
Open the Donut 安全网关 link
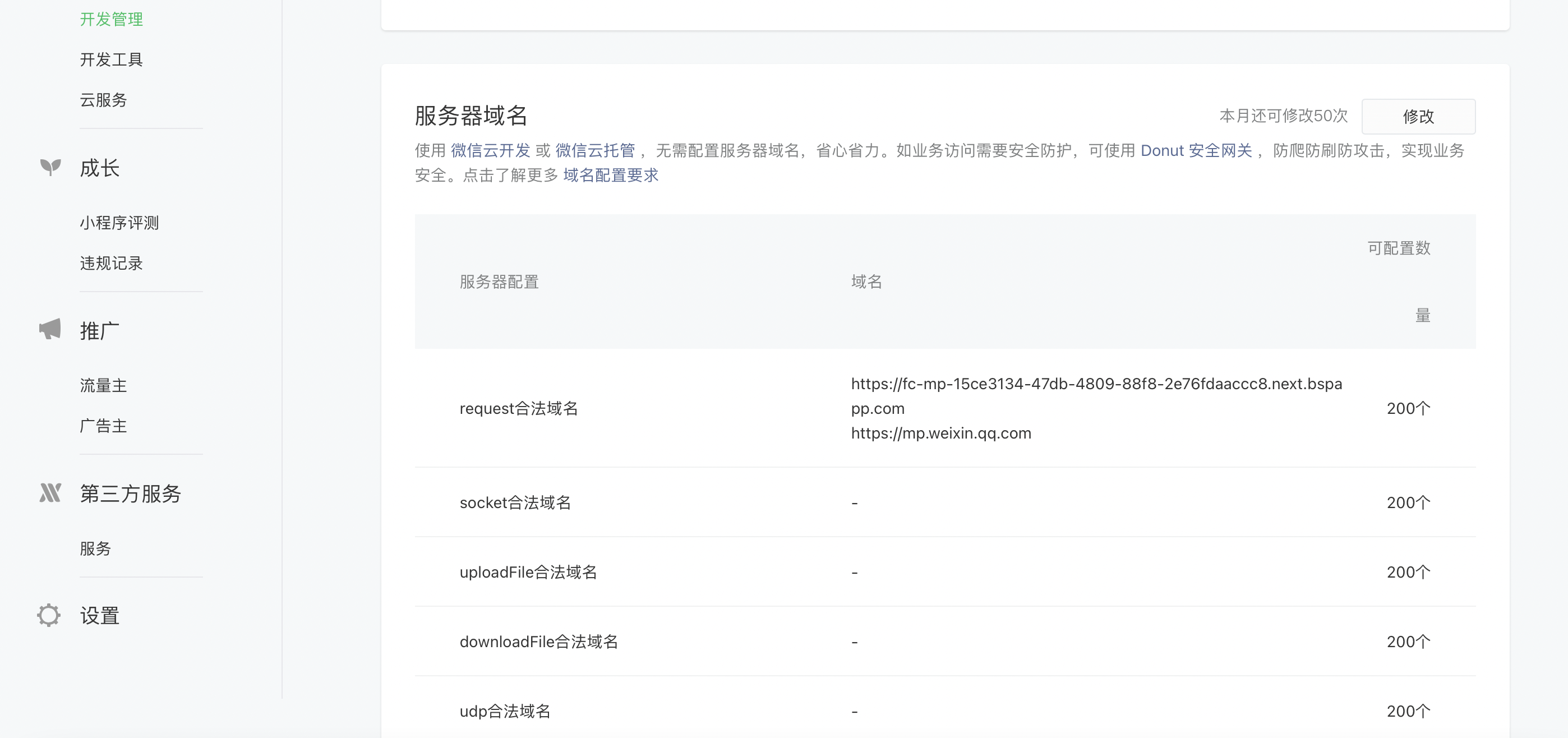1196,150
